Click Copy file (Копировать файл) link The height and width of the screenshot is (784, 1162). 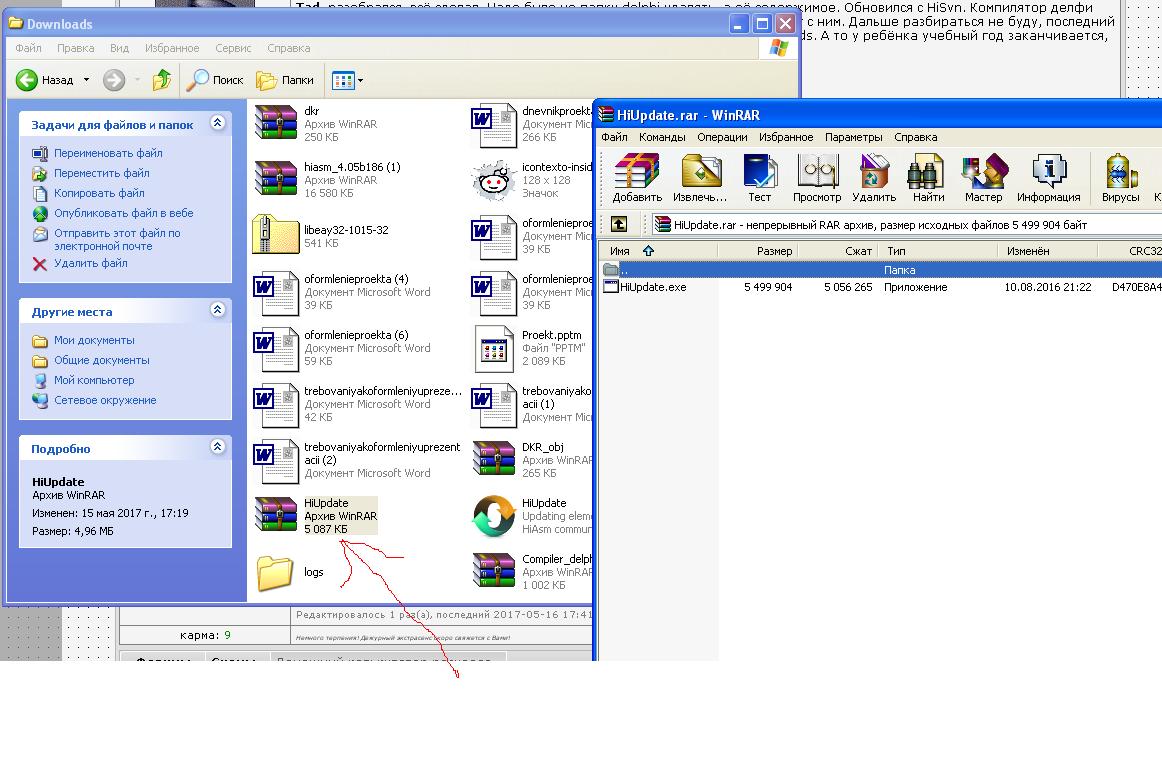pyautogui.click(x=99, y=193)
